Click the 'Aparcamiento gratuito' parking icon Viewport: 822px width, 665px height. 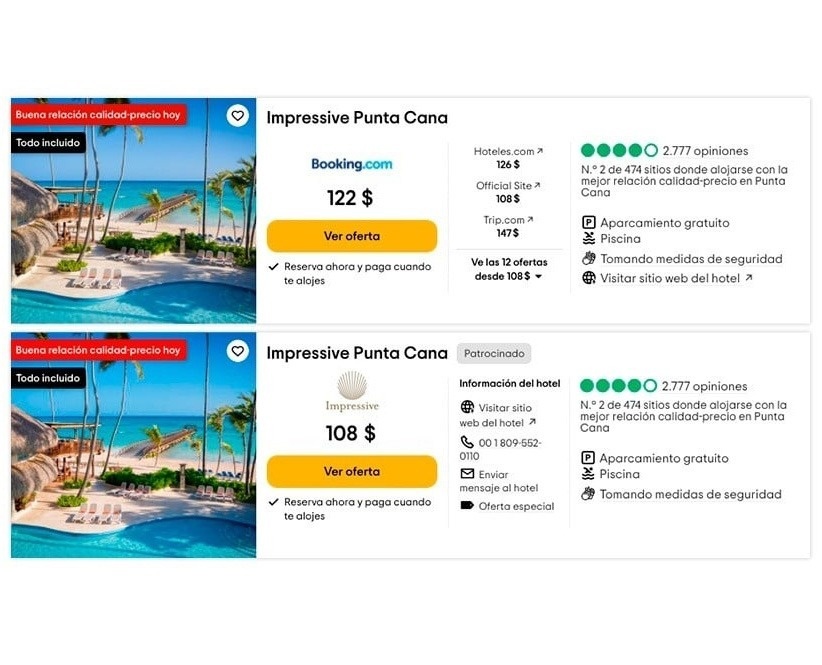coord(587,222)
